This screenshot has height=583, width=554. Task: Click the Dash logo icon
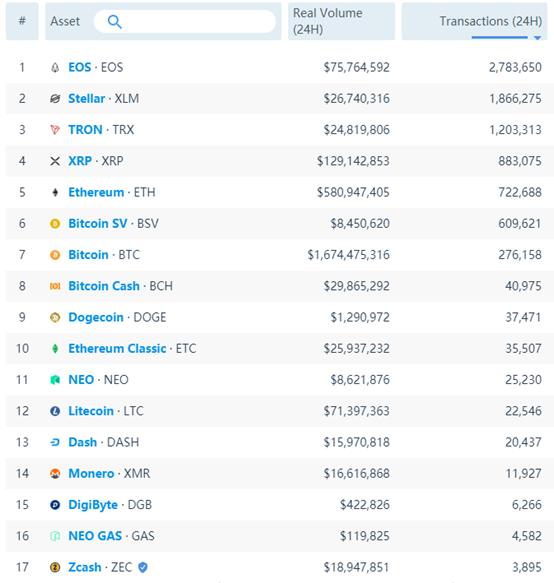(55, 442)
